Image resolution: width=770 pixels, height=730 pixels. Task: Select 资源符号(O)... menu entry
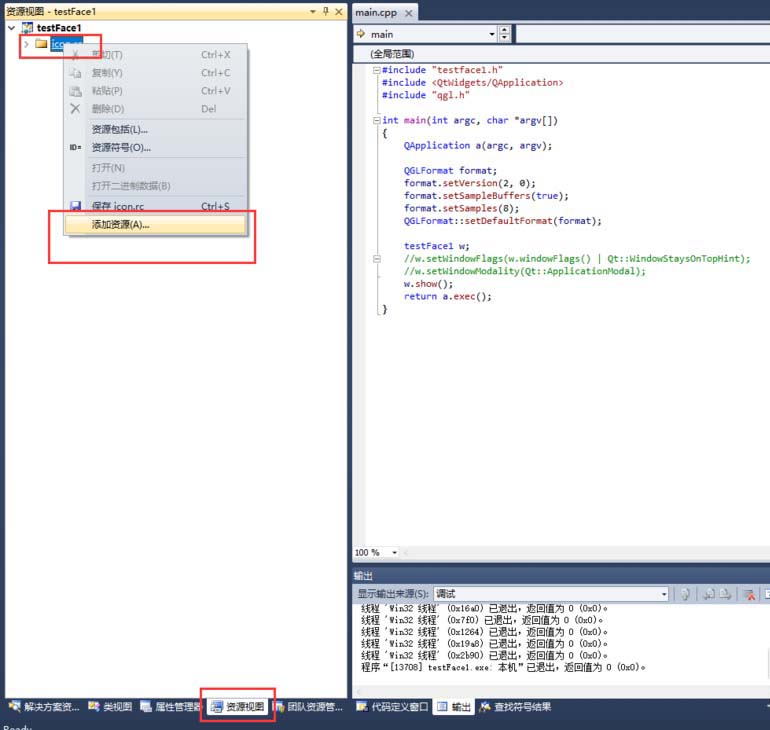click(x=120, y=148)
